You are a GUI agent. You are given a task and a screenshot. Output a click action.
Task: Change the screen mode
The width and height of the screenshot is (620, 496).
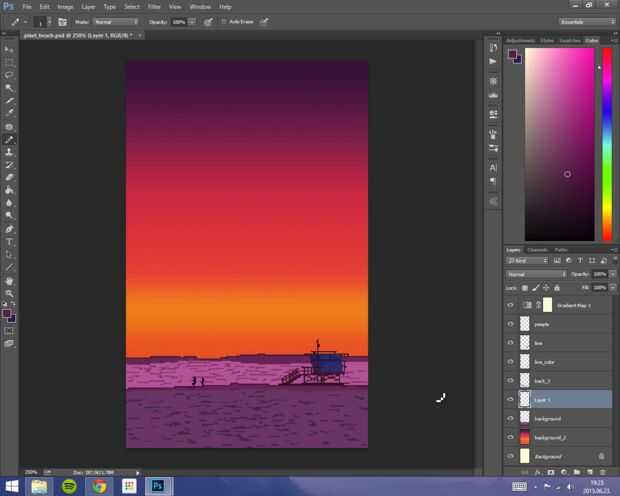(x=9, y=343)
